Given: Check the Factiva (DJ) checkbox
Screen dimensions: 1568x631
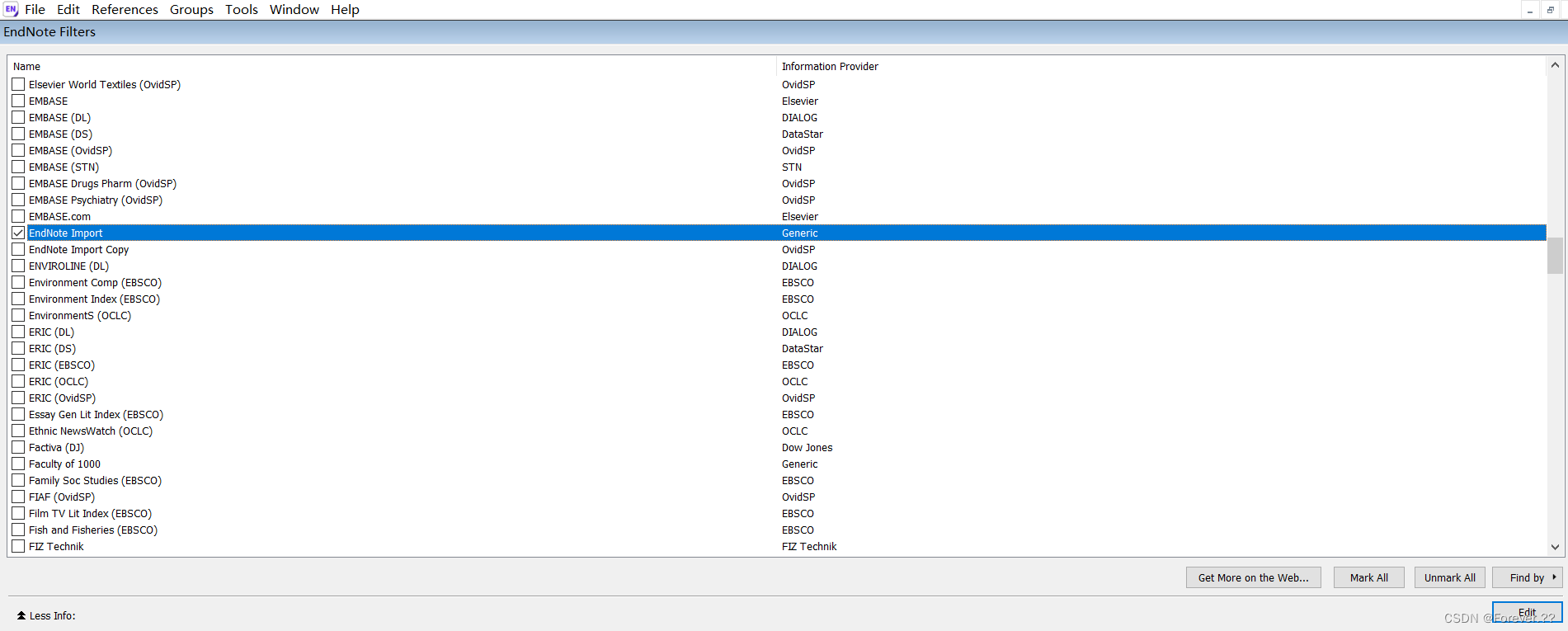Looking at the screenshot, I should pos(18,447).
